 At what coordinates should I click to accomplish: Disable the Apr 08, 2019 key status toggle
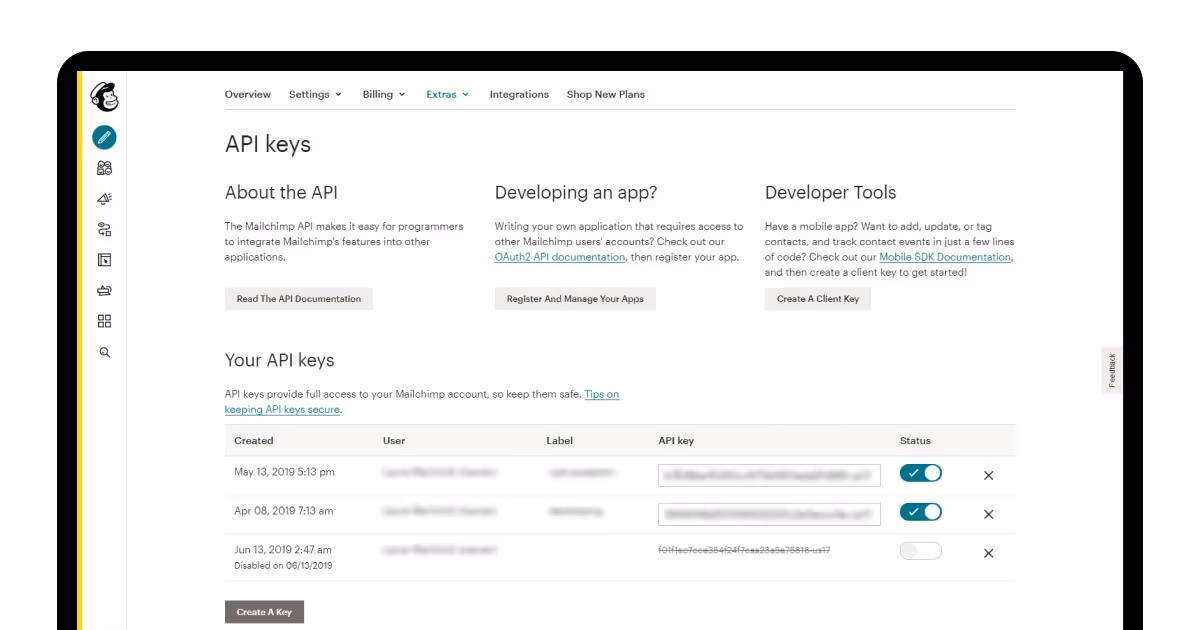[921, 512]
